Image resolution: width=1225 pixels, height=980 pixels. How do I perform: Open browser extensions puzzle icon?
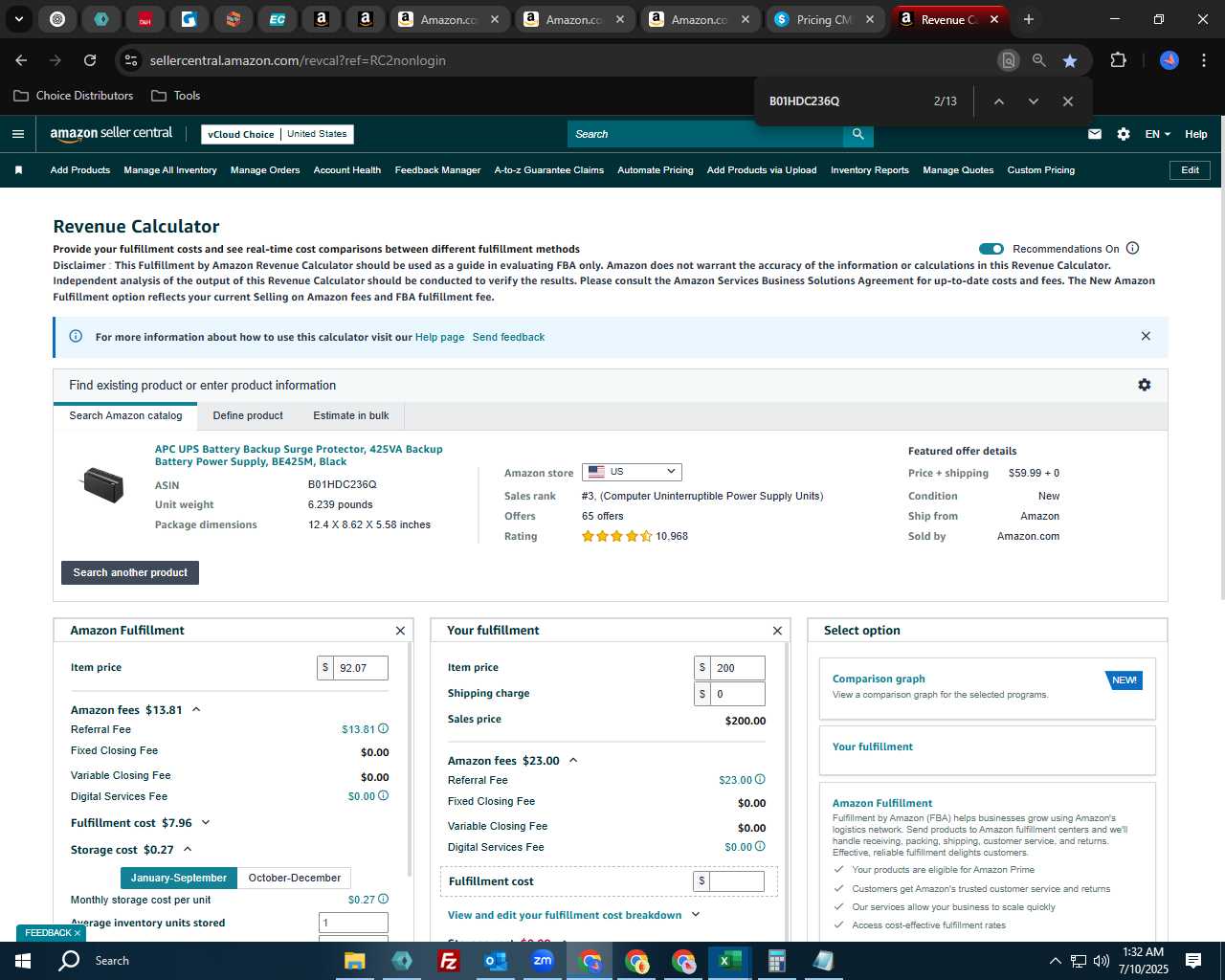(x=1118, y=60)
